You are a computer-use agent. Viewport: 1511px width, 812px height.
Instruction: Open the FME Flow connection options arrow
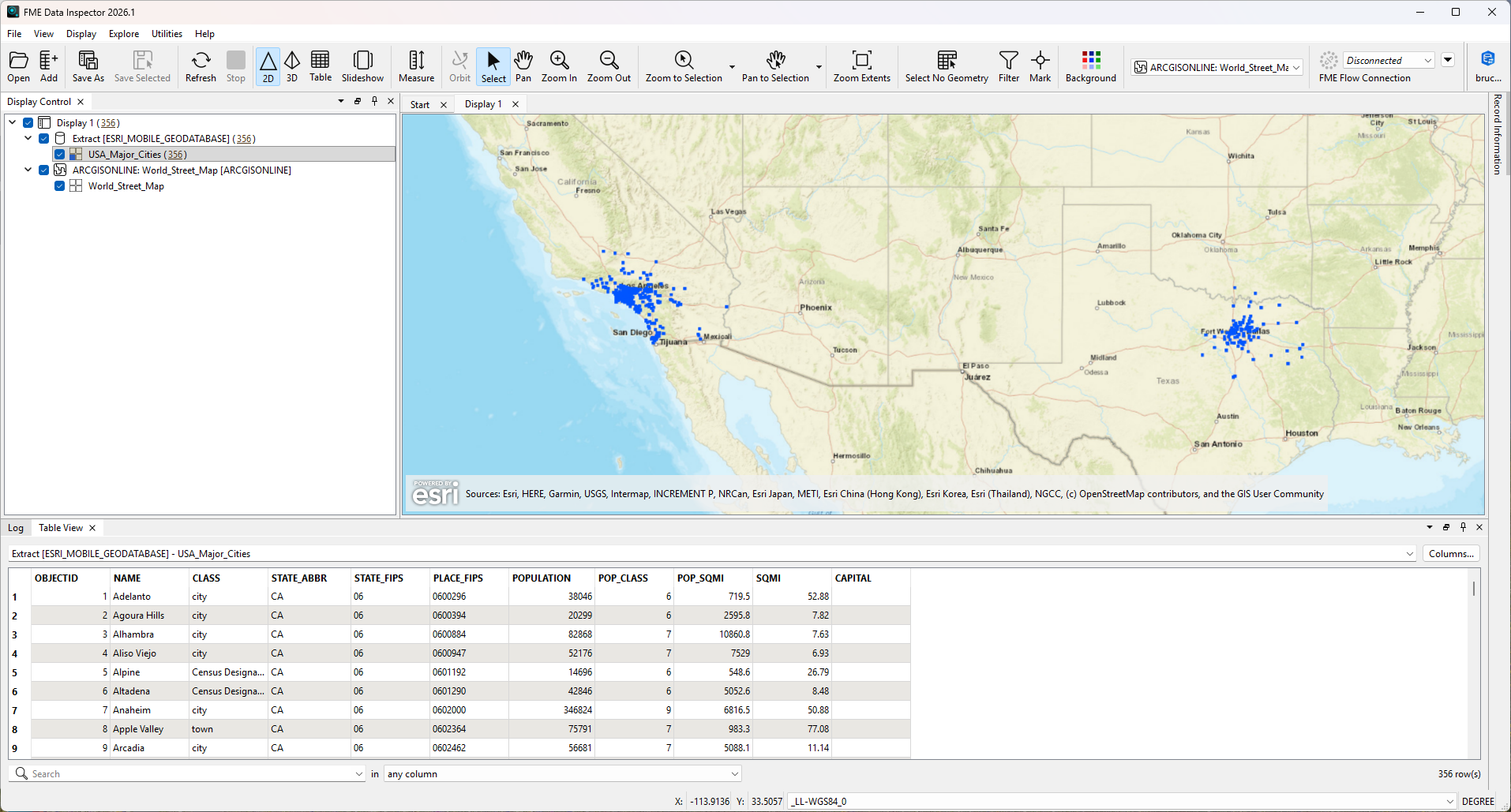click(x=1448, y=60)
